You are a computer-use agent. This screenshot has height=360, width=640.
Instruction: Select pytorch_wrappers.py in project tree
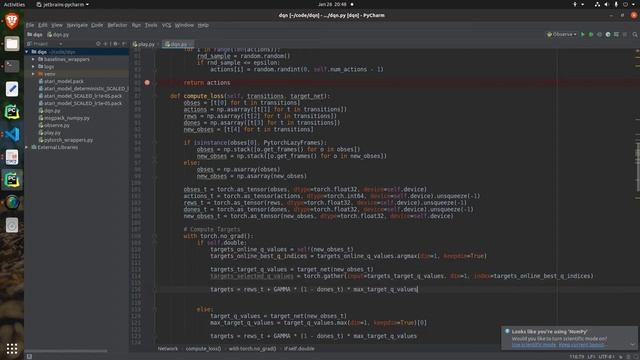(x=66, y=140)
